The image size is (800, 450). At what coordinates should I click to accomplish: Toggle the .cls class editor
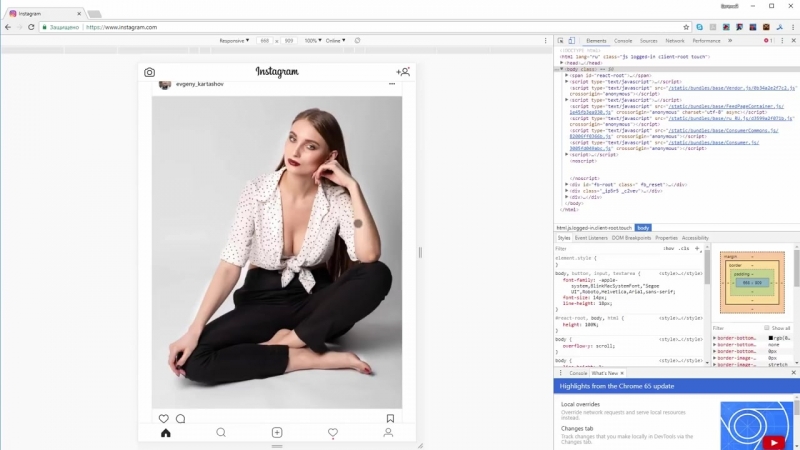[x=684, y=248]
